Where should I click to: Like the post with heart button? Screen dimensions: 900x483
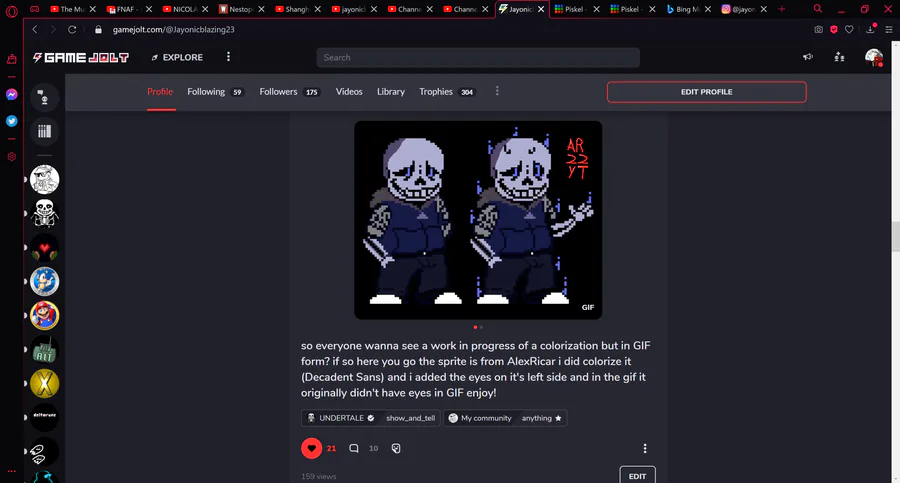[x=311, y=449]
